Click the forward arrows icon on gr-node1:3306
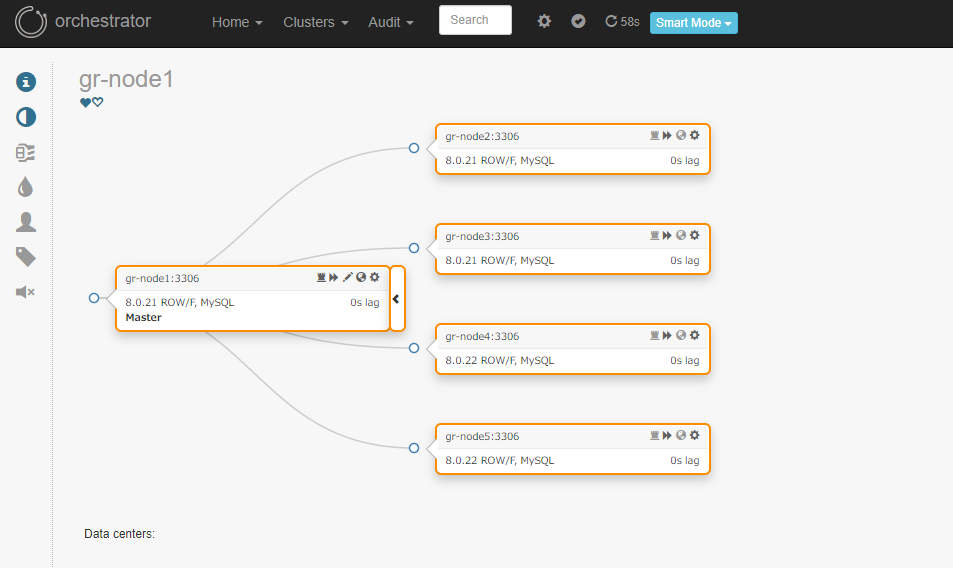 click(334, 277)
